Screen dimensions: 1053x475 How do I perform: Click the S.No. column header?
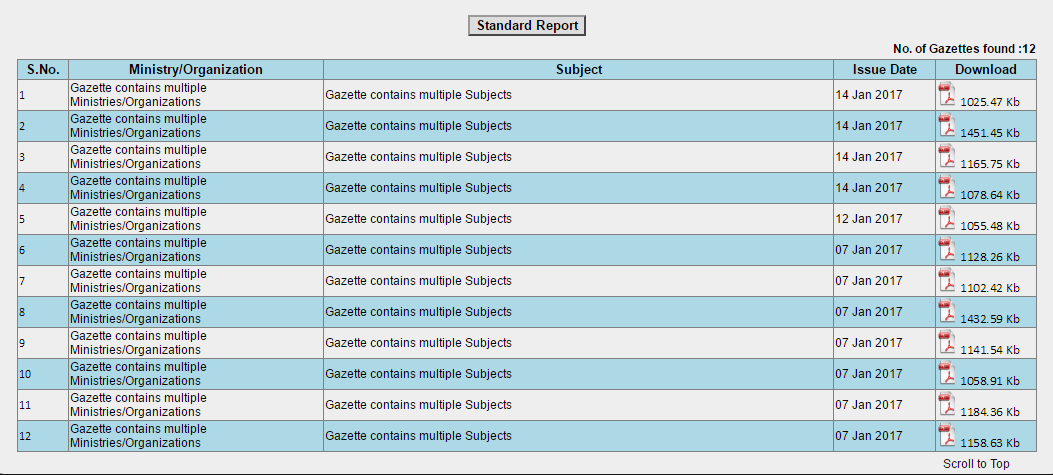43,69
